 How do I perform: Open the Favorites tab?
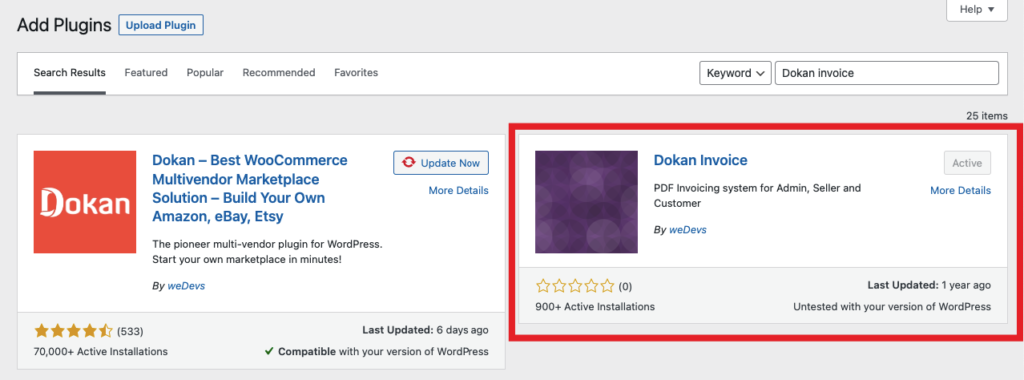click(356, 72)
